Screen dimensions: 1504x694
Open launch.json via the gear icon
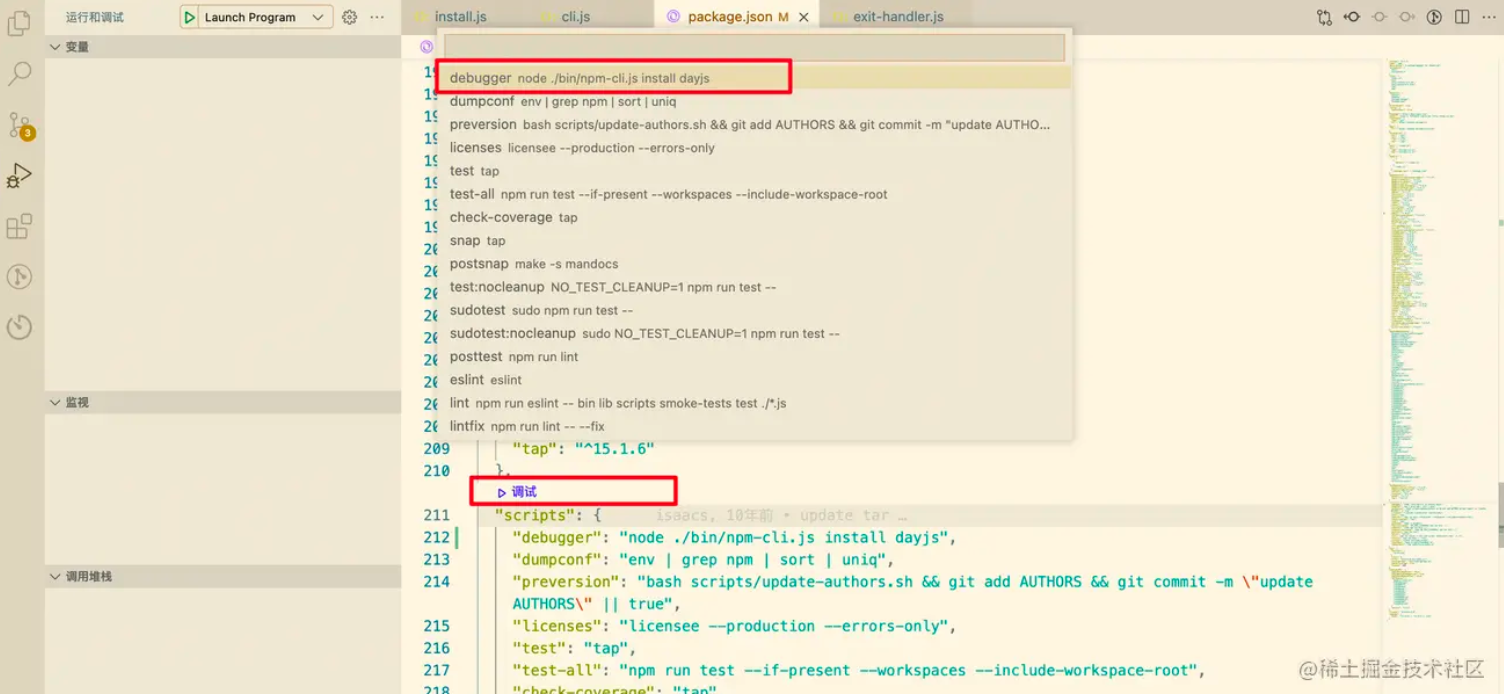click(349, 17)
